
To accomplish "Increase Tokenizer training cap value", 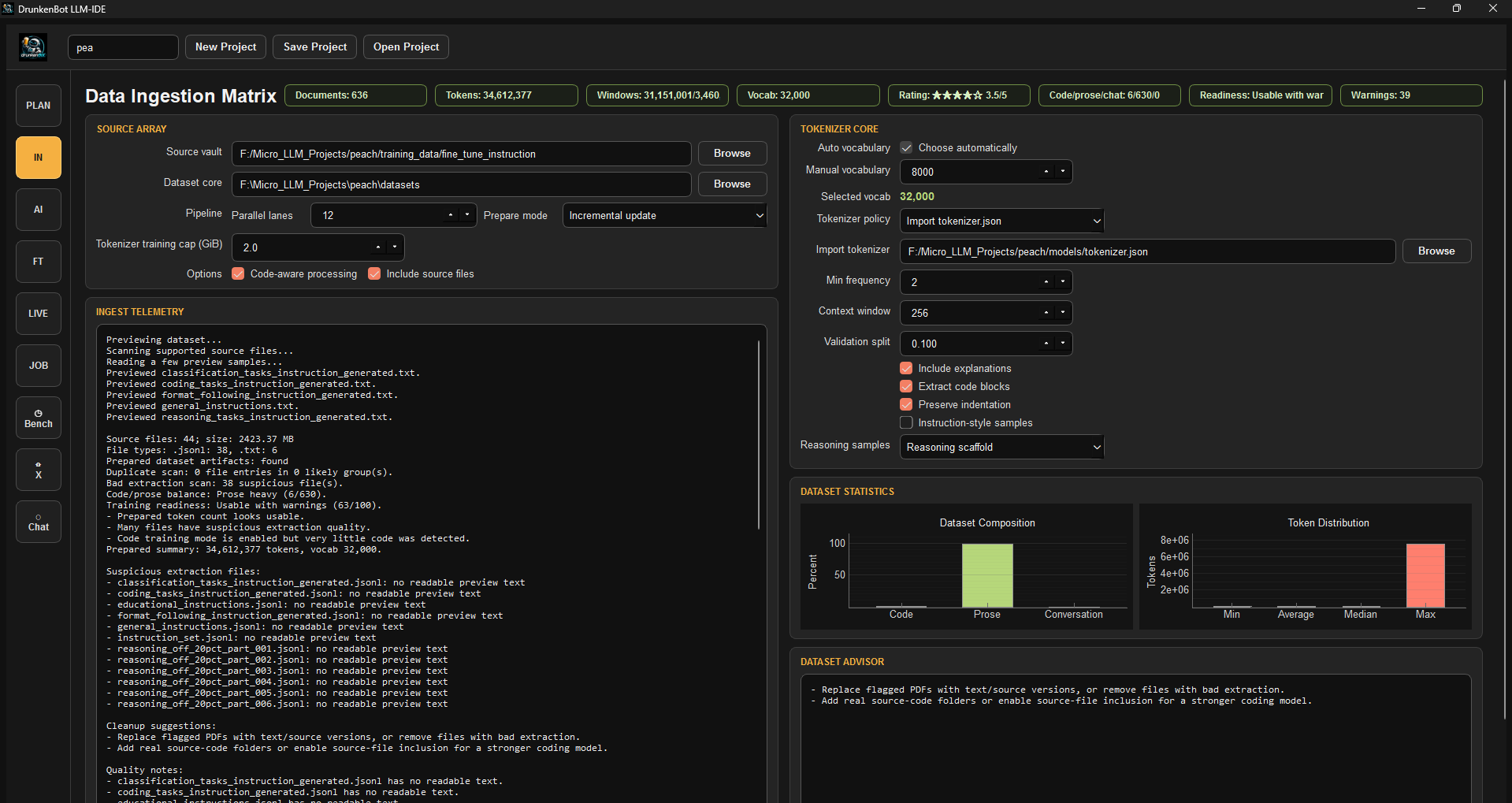I will pyautogui.click(x=378, y=247).
